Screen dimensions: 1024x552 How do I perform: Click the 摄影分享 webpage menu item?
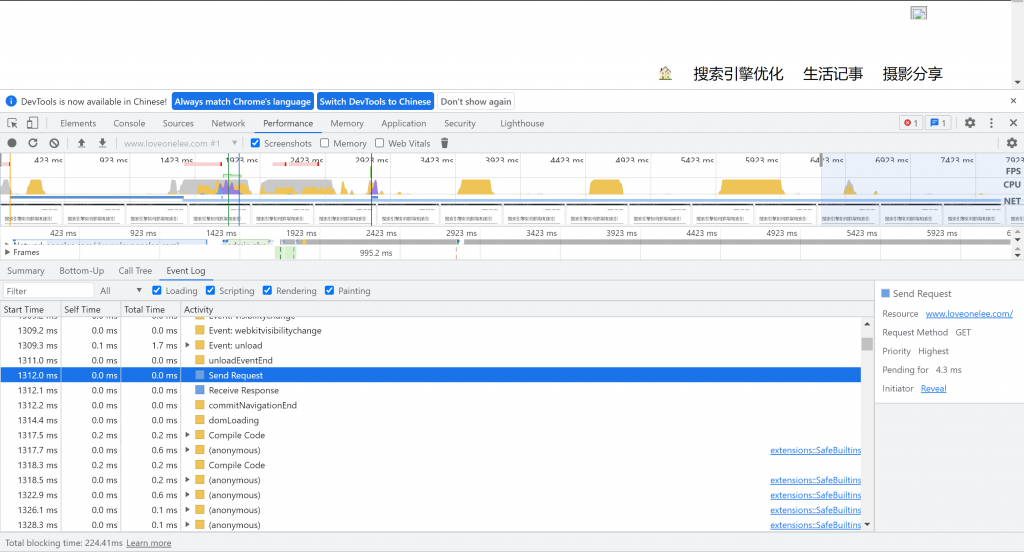coord(912,74)
